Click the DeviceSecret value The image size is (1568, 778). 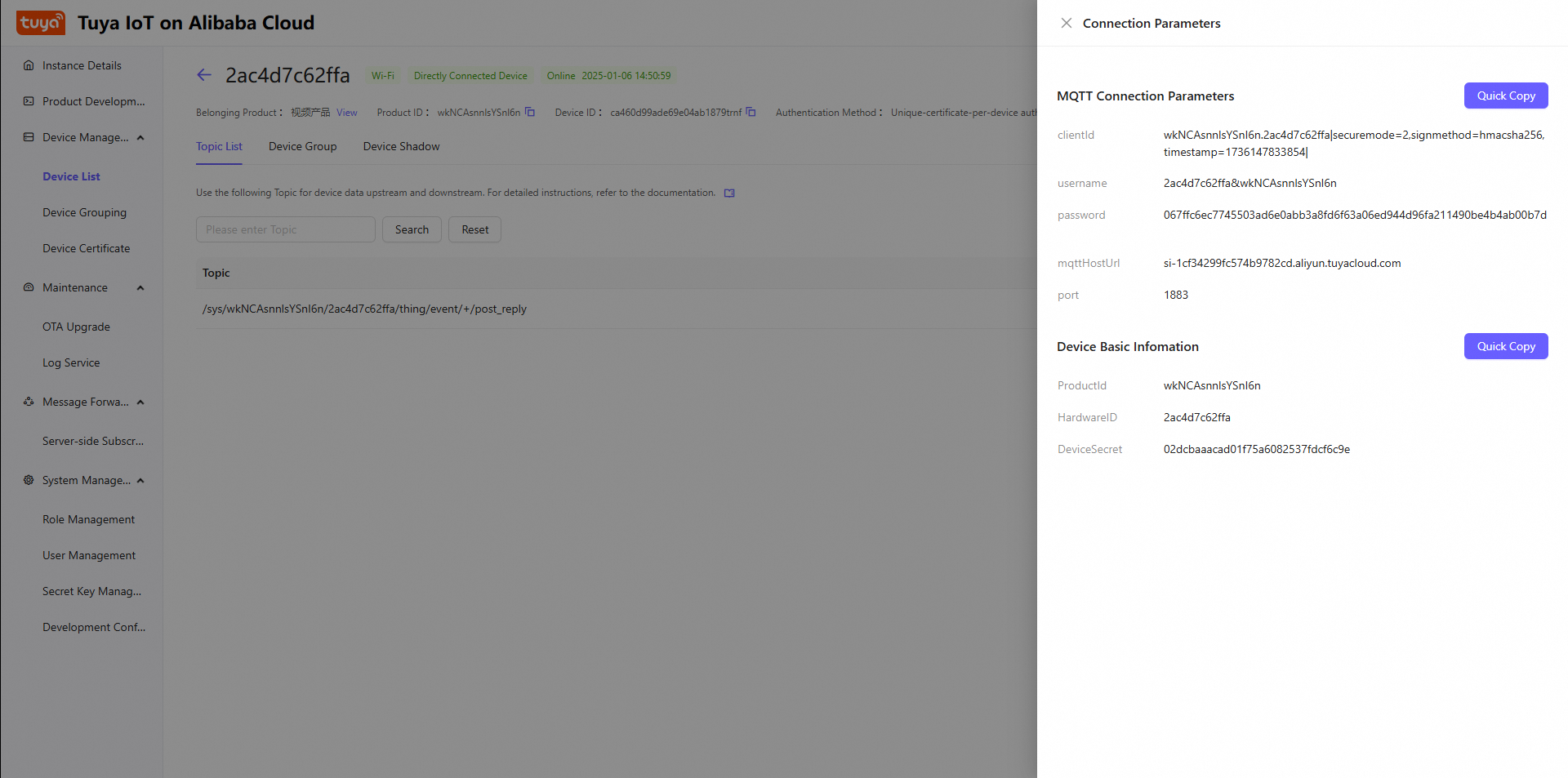pyautogui.click(x=1257, y=449)
